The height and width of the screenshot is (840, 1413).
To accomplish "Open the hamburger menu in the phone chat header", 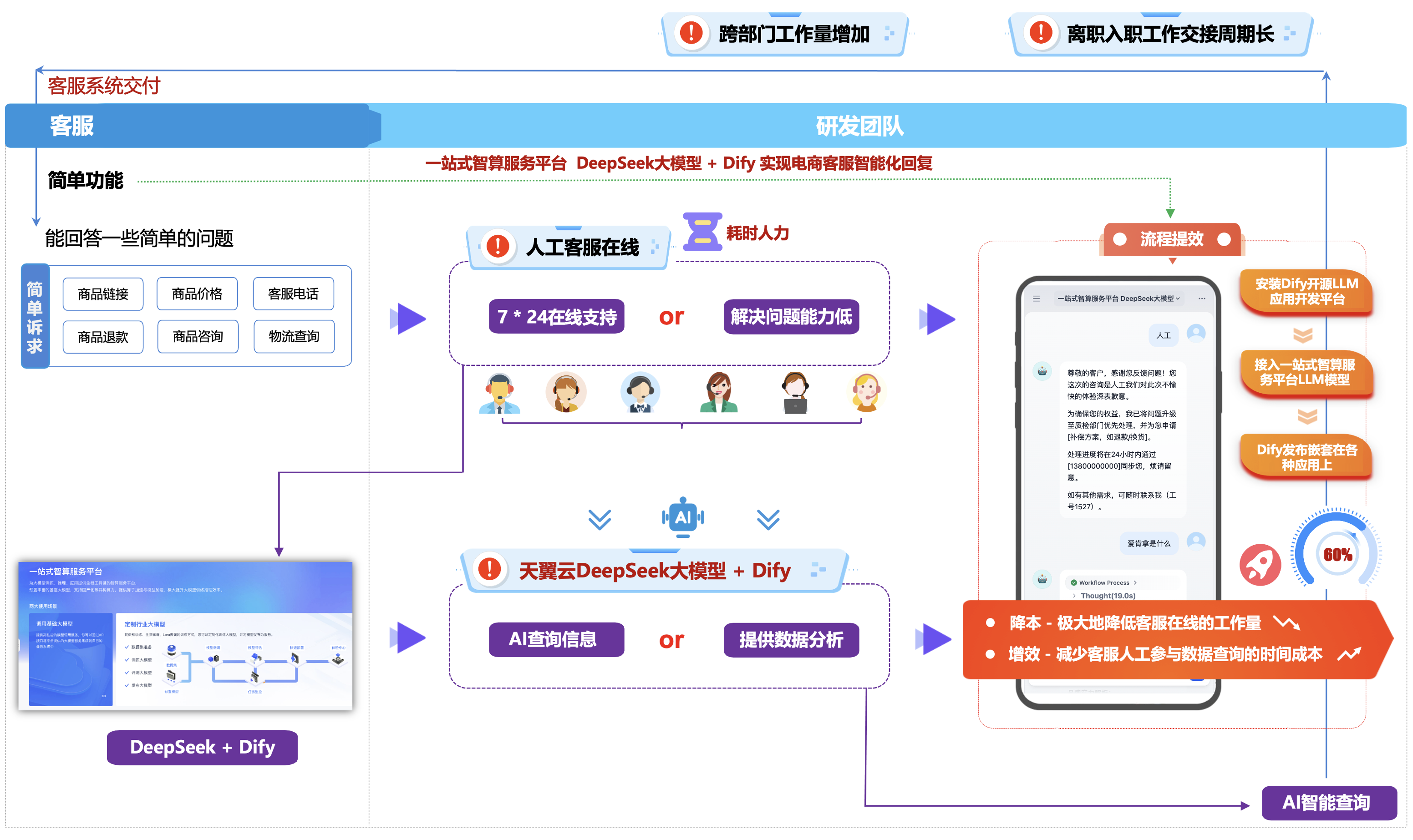I will (1036, 299).
